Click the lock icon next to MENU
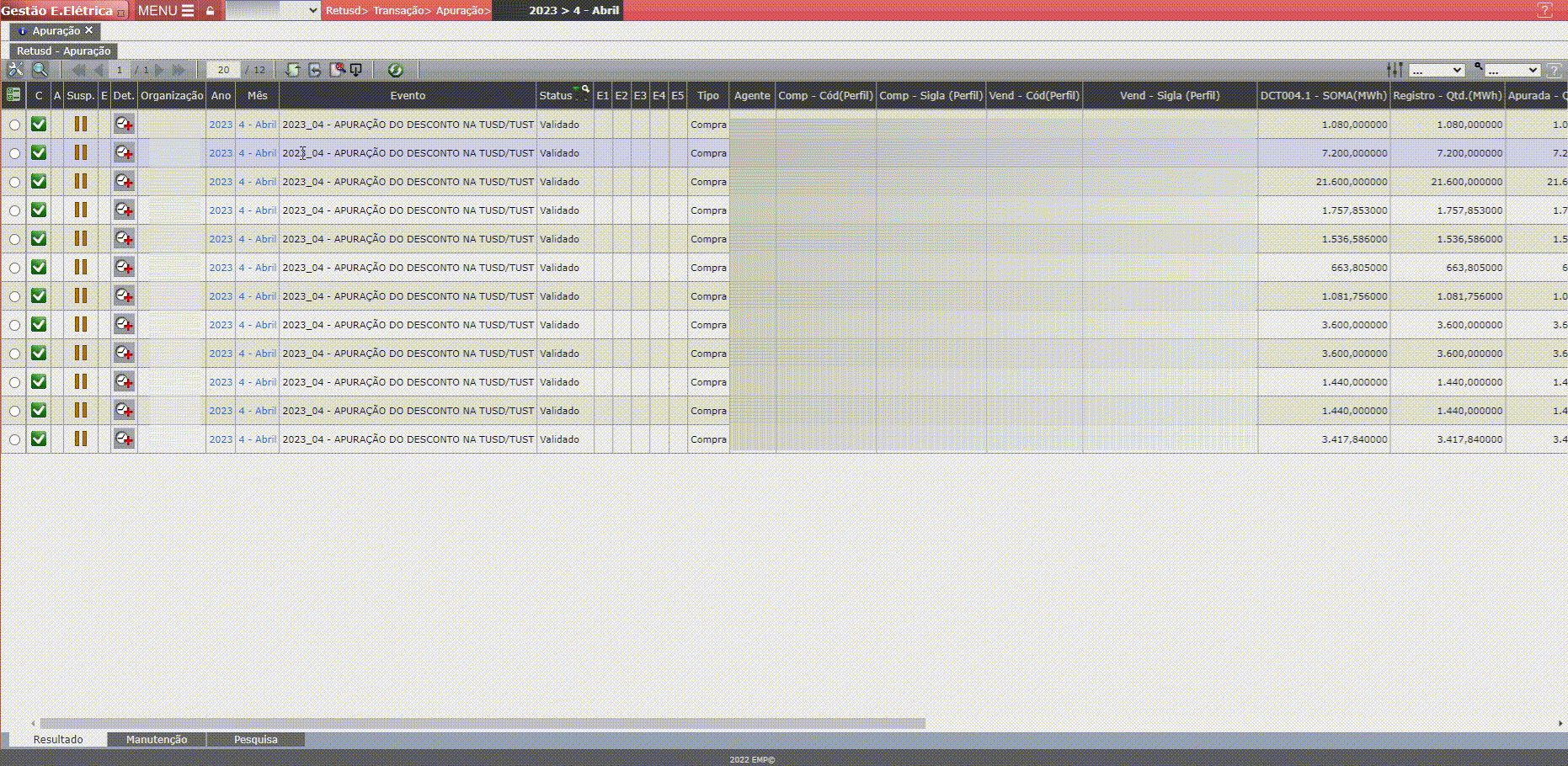This screenshot has width=1568, height=766. coord(210,11)
